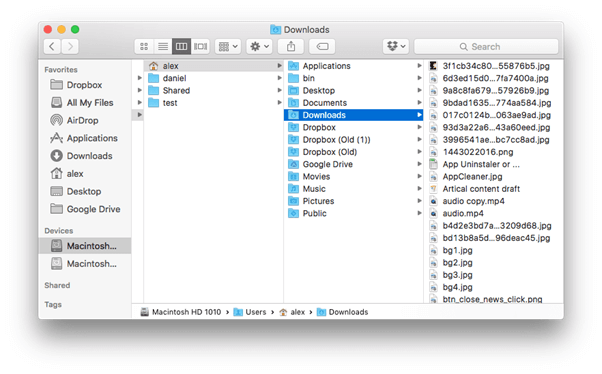This screenshot has width=602, height=374.
Task: Select Artical content draft file
Action: click(x=494, y=189)
